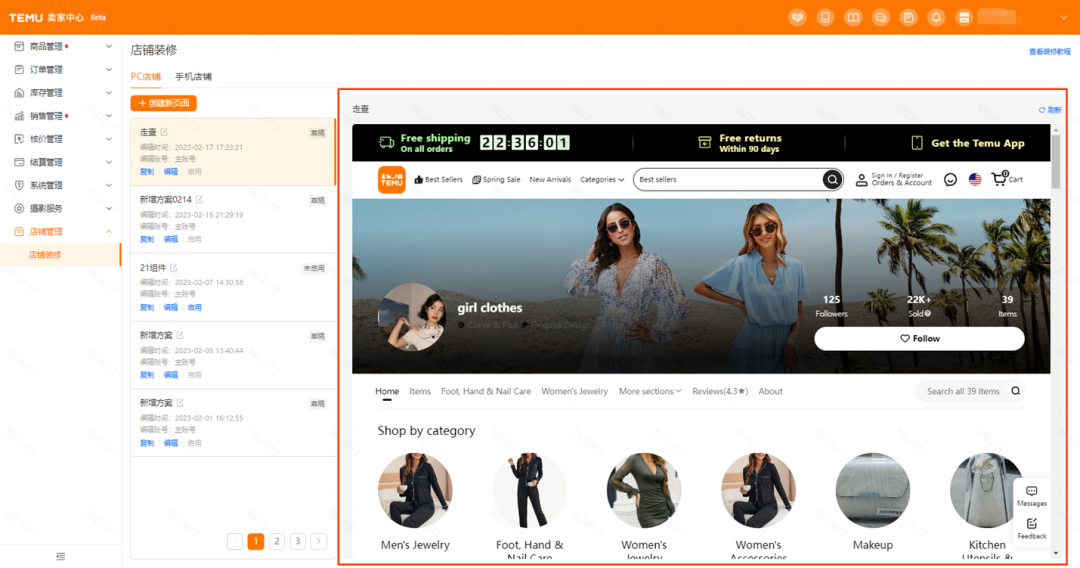Select the Items tab in store preview

(420, 392)
